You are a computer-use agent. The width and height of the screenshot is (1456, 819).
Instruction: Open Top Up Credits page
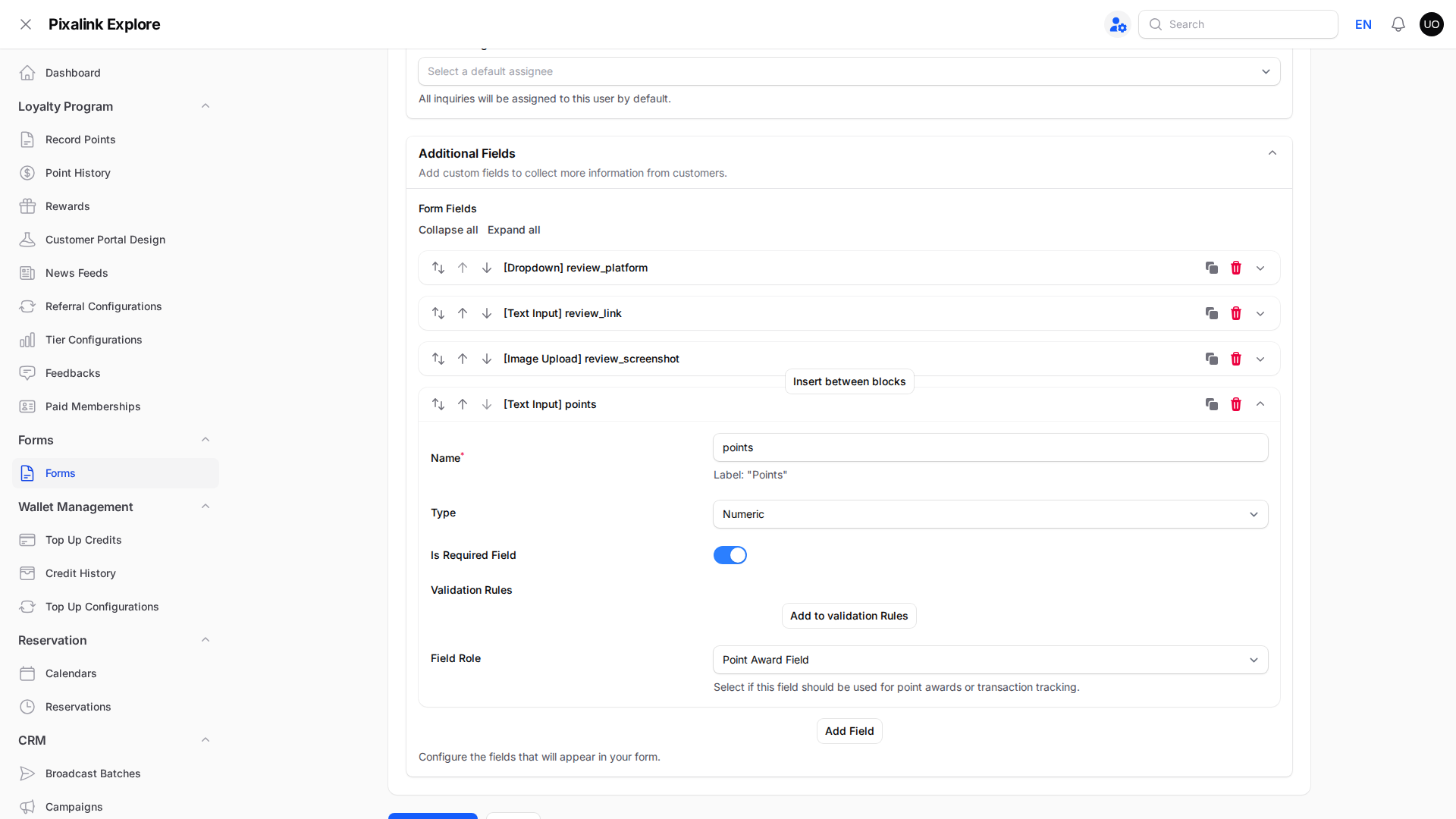[x=115, y=540]
